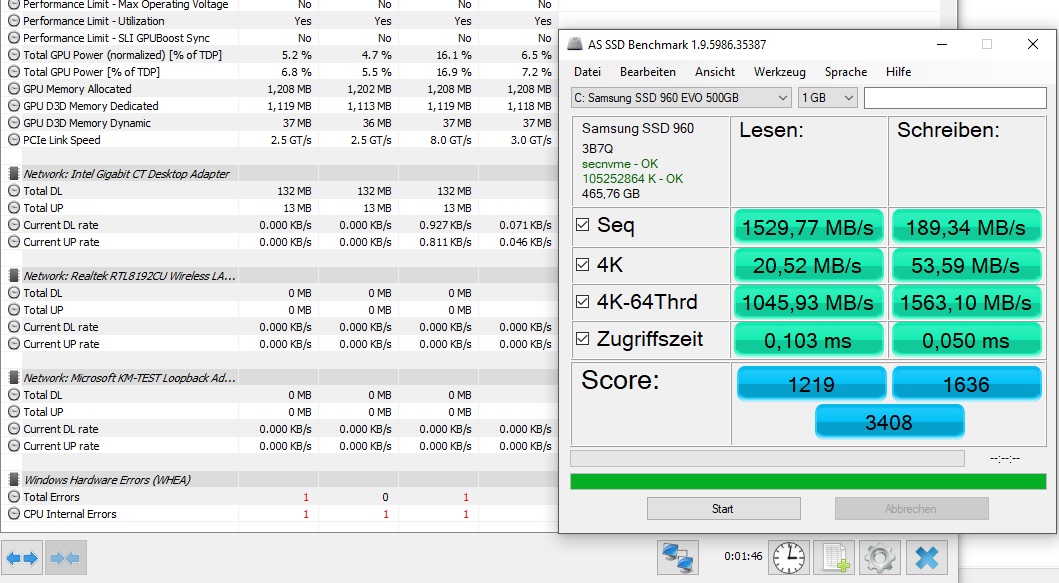Image resolution: width=1059 pixels, height=583 pixels.
Task: Click the Zugriffszeit read value 0,103 ms
Action: tap(808, 340)
